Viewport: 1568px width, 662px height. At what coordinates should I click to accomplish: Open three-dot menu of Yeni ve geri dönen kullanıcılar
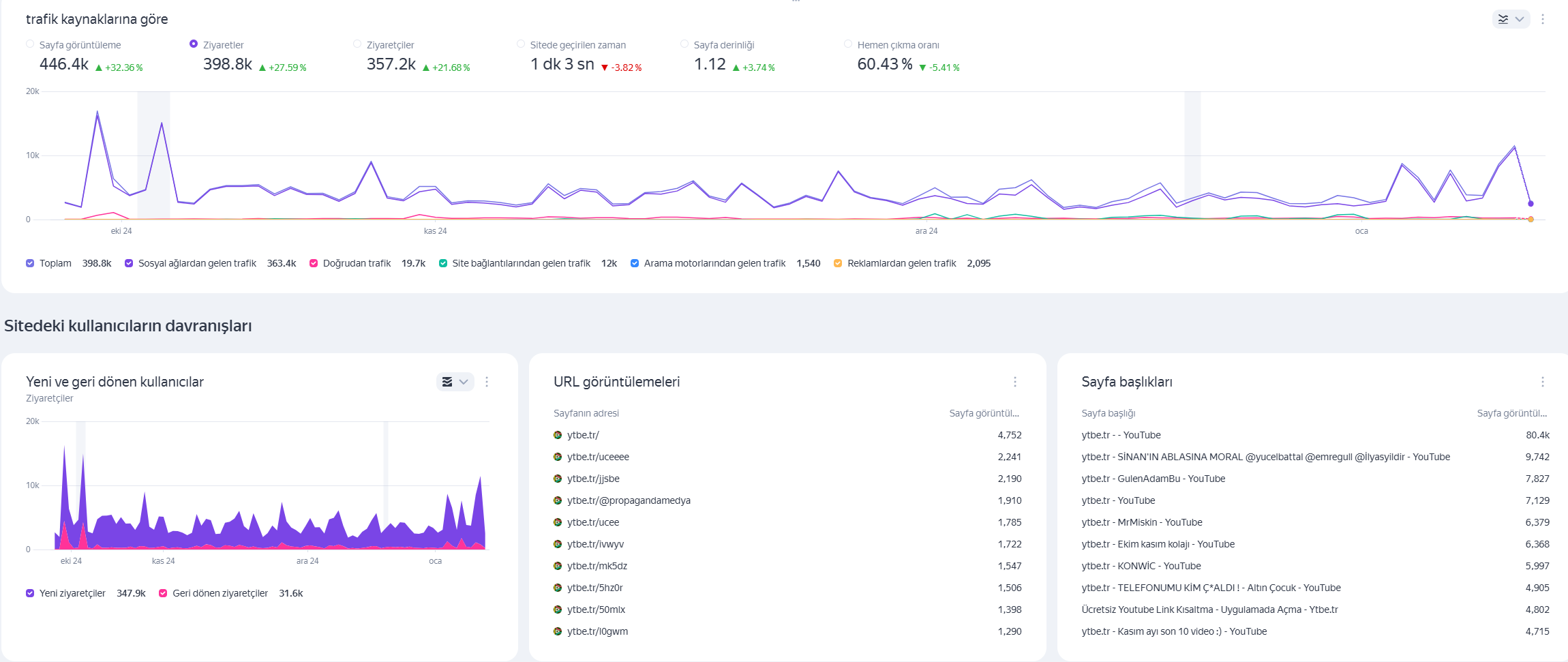[x=487, y=382]
